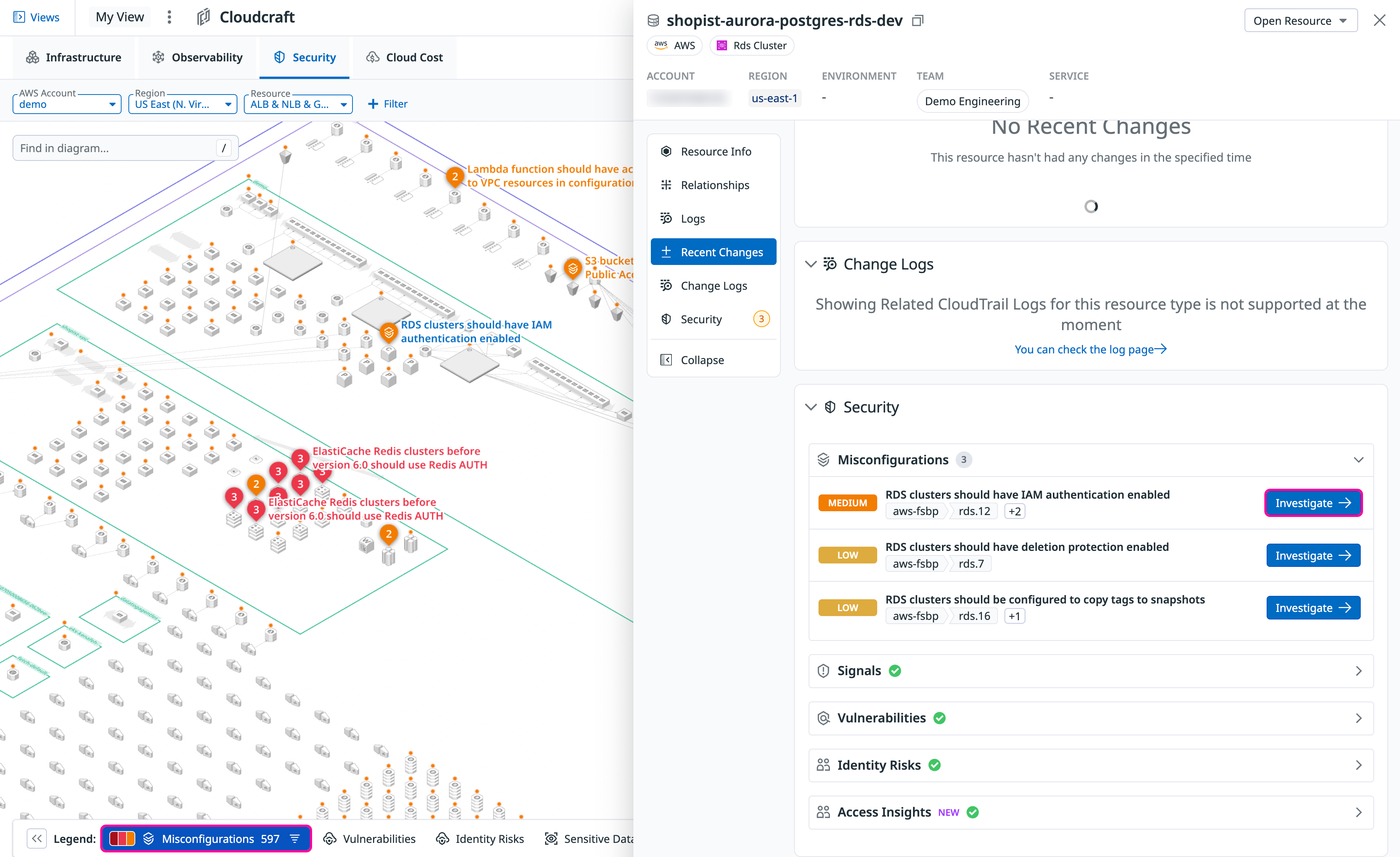
Task: Toggle Sensitive Data legend layer
Action: pyautogui.click(x=589, y=838)
